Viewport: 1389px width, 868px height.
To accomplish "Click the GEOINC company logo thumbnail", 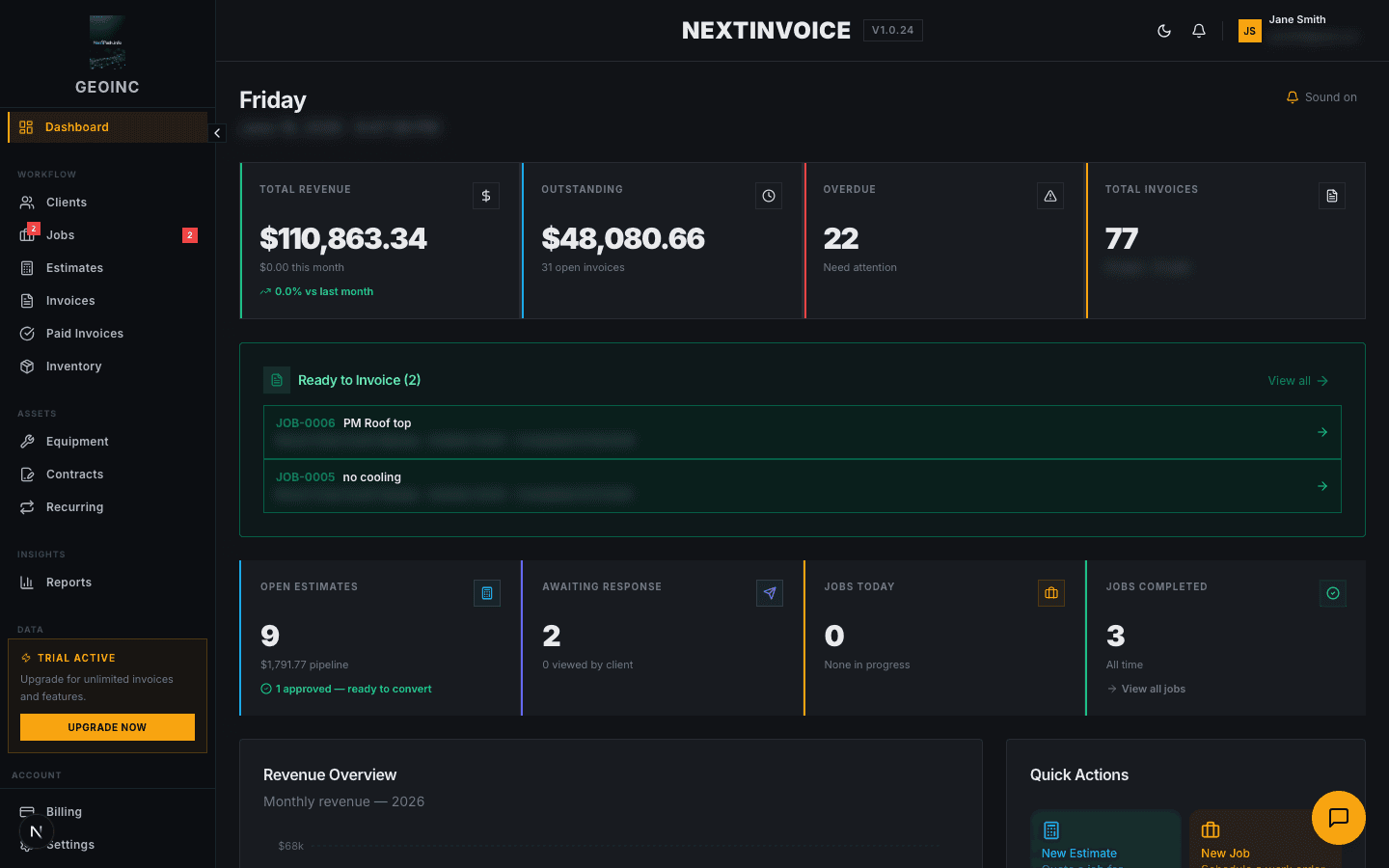I will coord(107,42).
